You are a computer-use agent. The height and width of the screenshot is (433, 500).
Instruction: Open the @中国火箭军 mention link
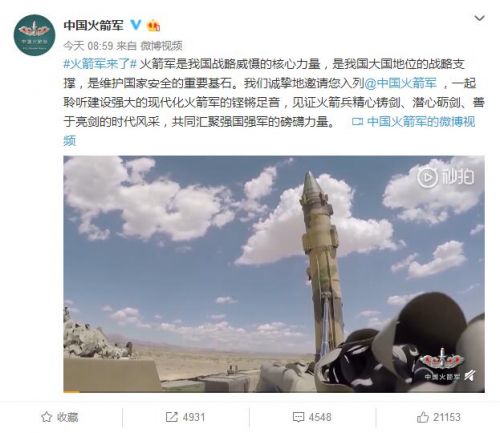(400, 83)
